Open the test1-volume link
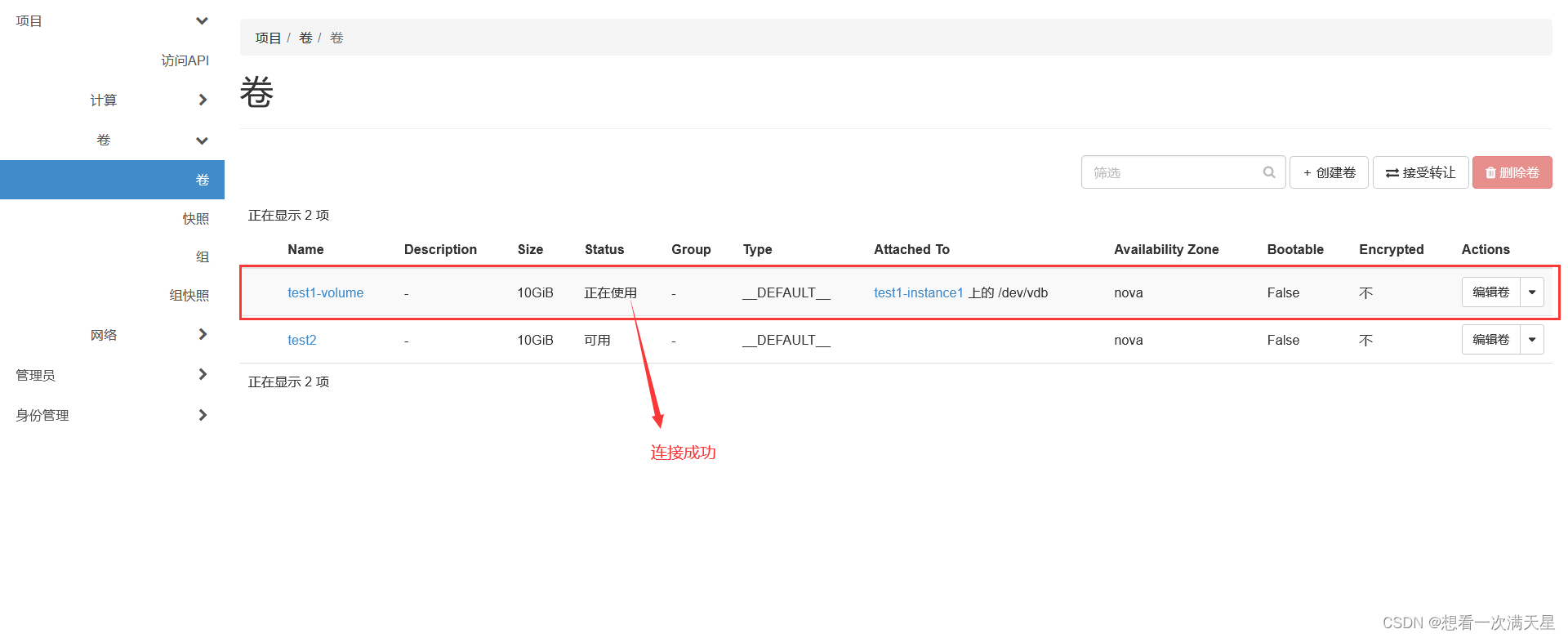The width and height of the screenshot is (1568, 638). 325,292
